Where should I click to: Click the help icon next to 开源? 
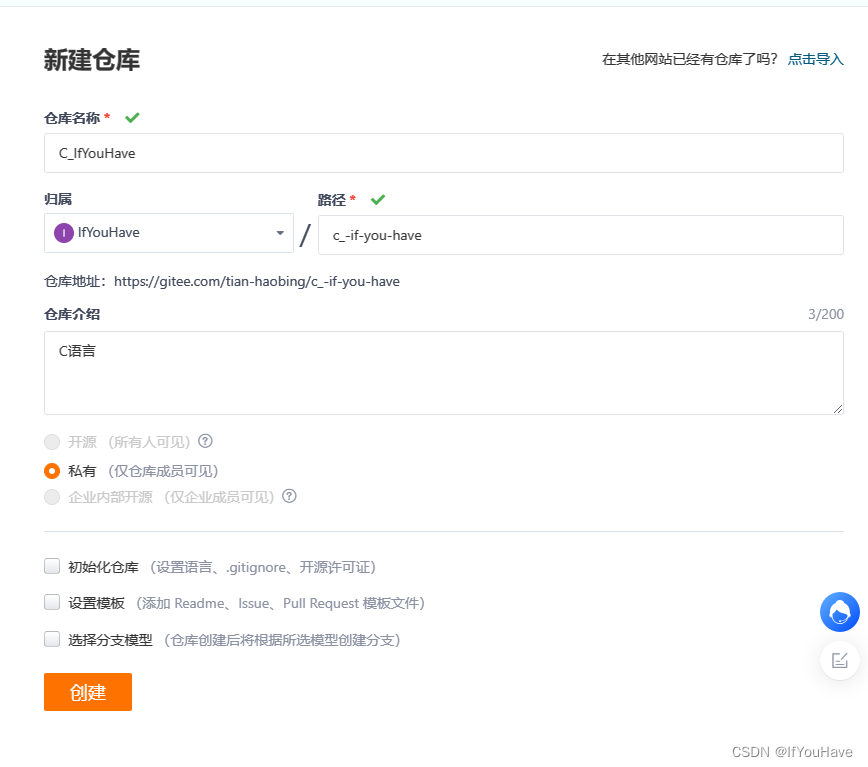205,441
